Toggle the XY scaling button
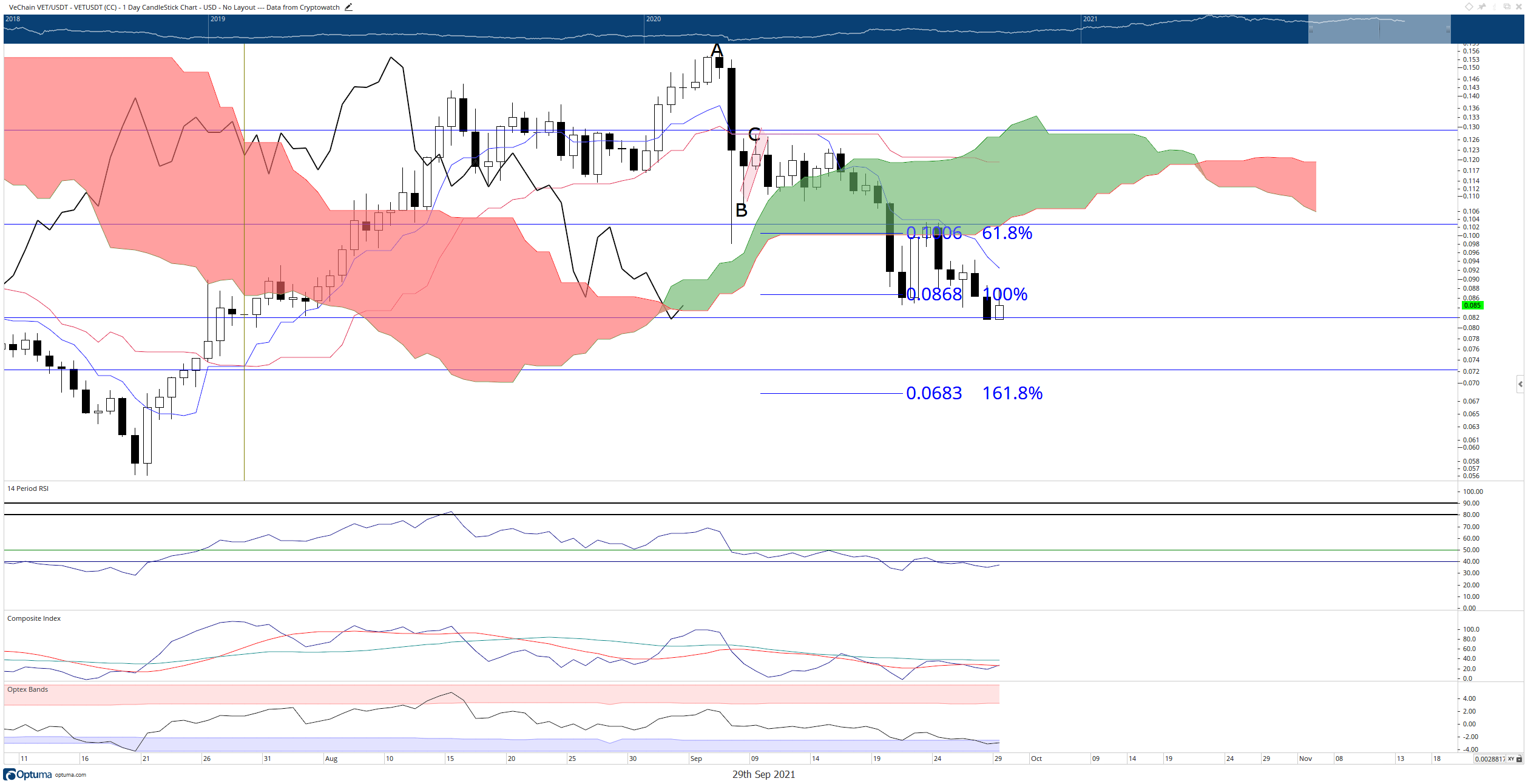1528x784 pixels. tap(1511, 759)
